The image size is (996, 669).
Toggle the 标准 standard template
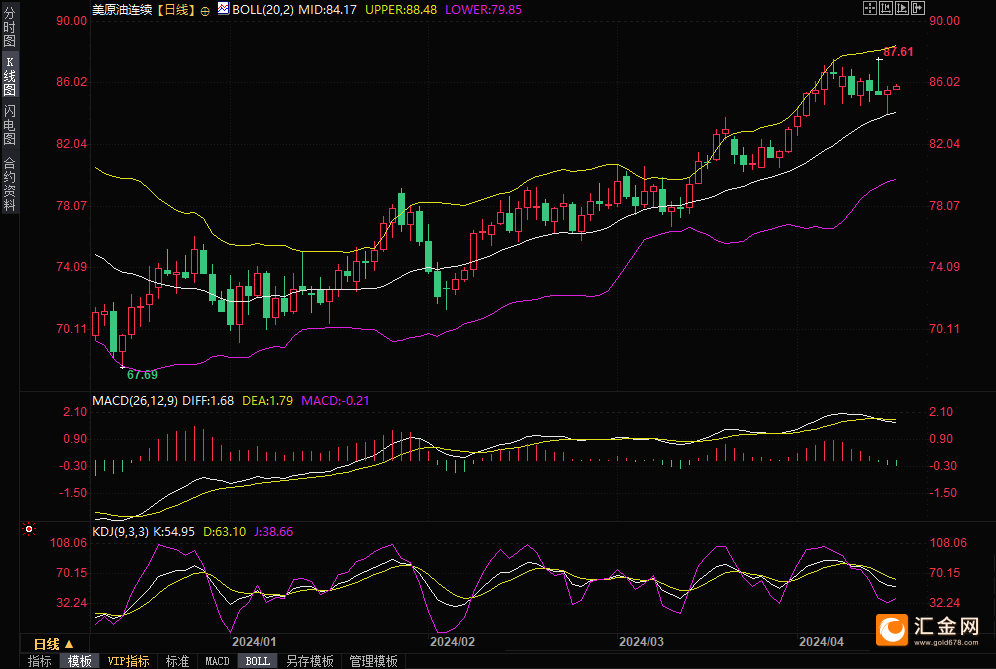[x=177, y=661]
